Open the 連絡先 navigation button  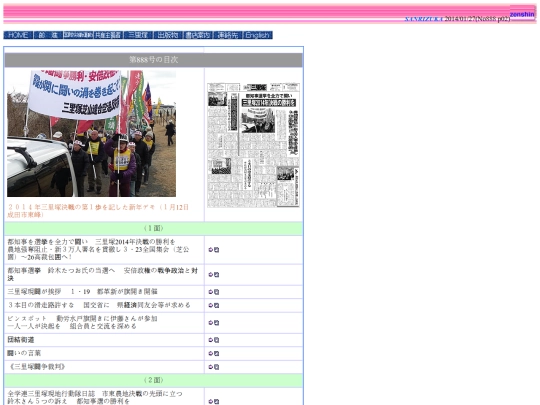[228, 35]
